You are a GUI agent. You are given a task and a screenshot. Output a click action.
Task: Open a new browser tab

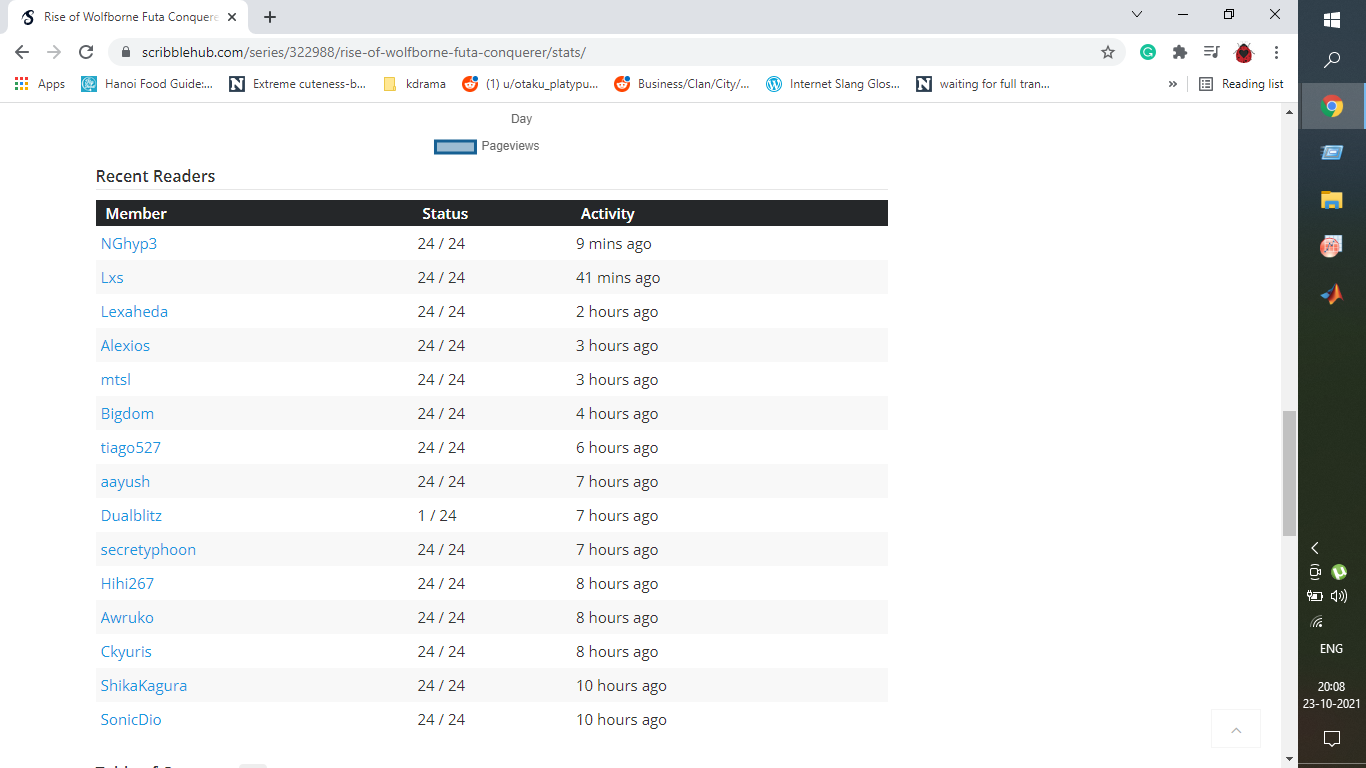coord(270,17)
